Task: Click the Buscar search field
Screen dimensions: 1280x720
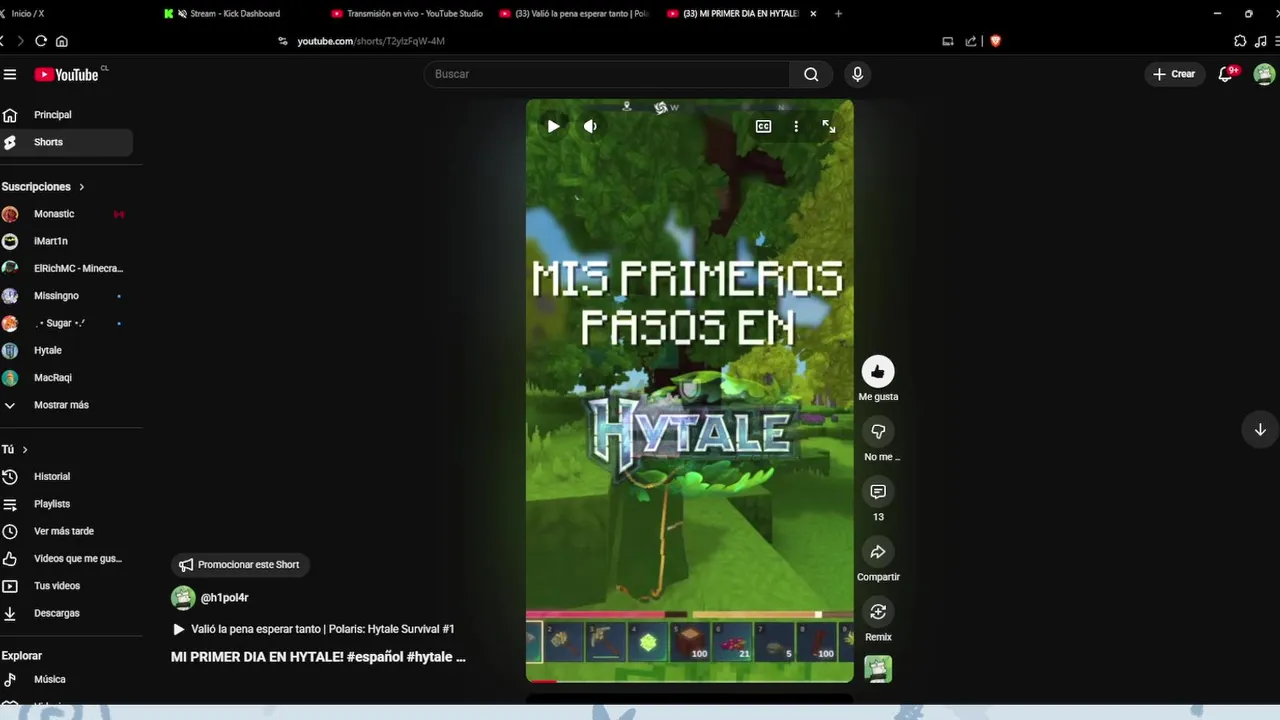Action: coord(607,74)
